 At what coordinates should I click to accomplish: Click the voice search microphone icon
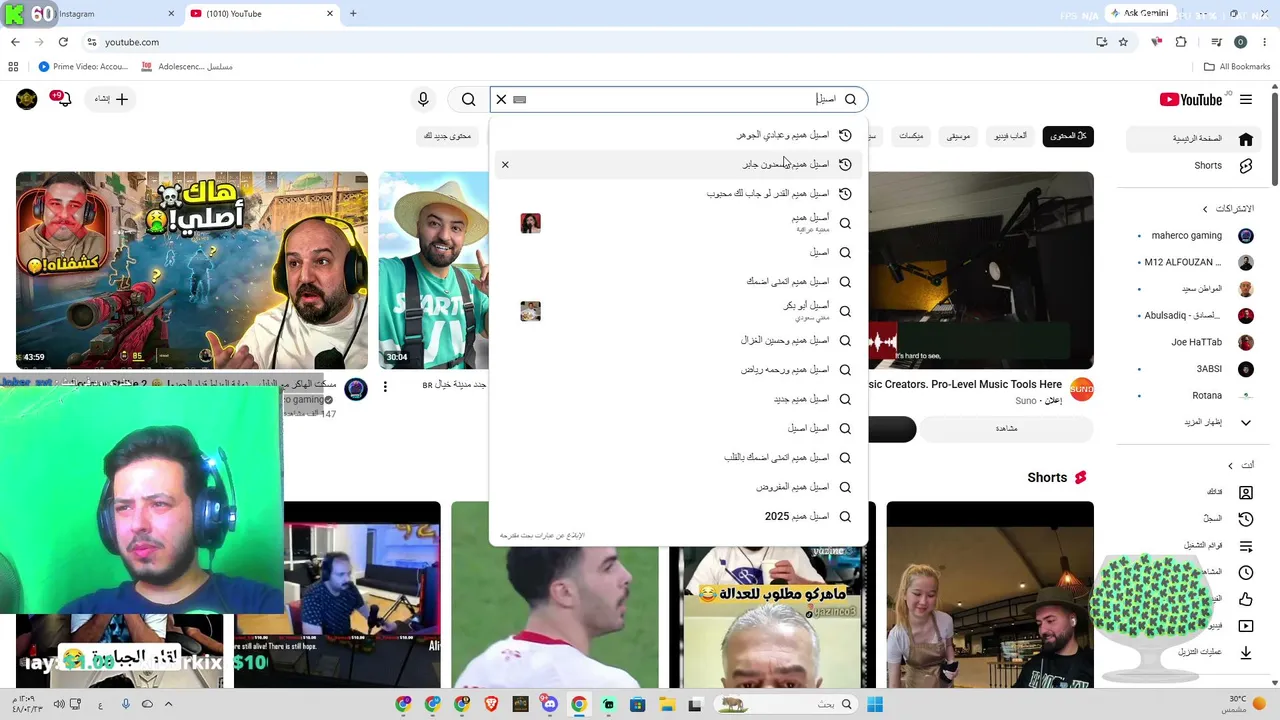pyautogui.click(x=423, y=99)
